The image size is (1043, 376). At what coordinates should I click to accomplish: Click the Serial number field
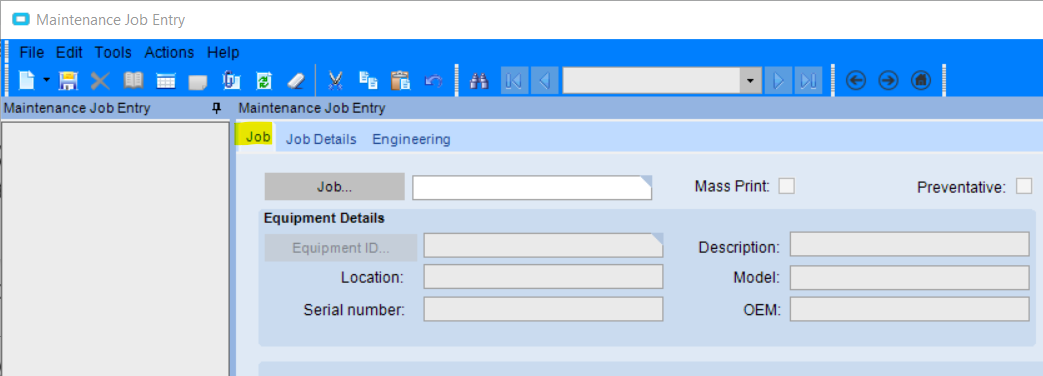click(x=543, y=309)
